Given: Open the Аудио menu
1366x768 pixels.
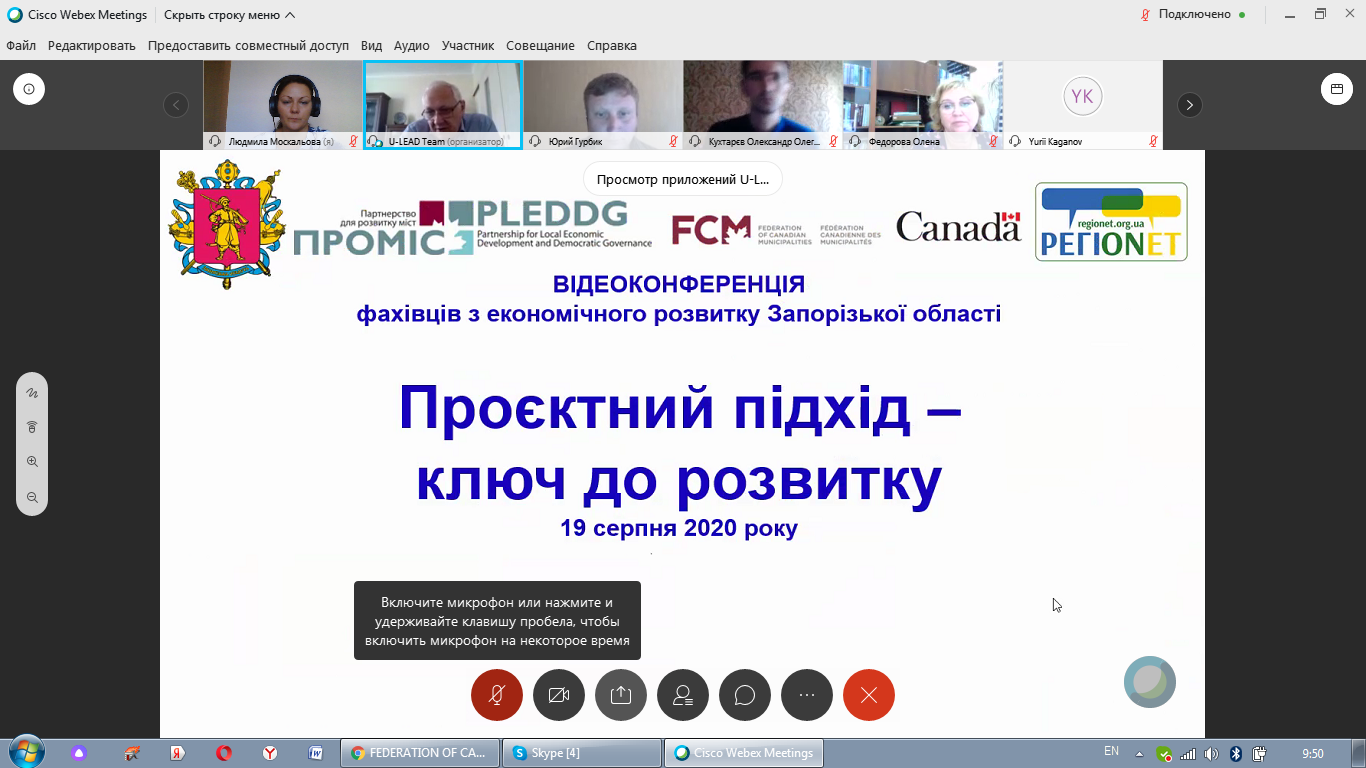Looking at the screenshot, I should [x=411, y=45].
